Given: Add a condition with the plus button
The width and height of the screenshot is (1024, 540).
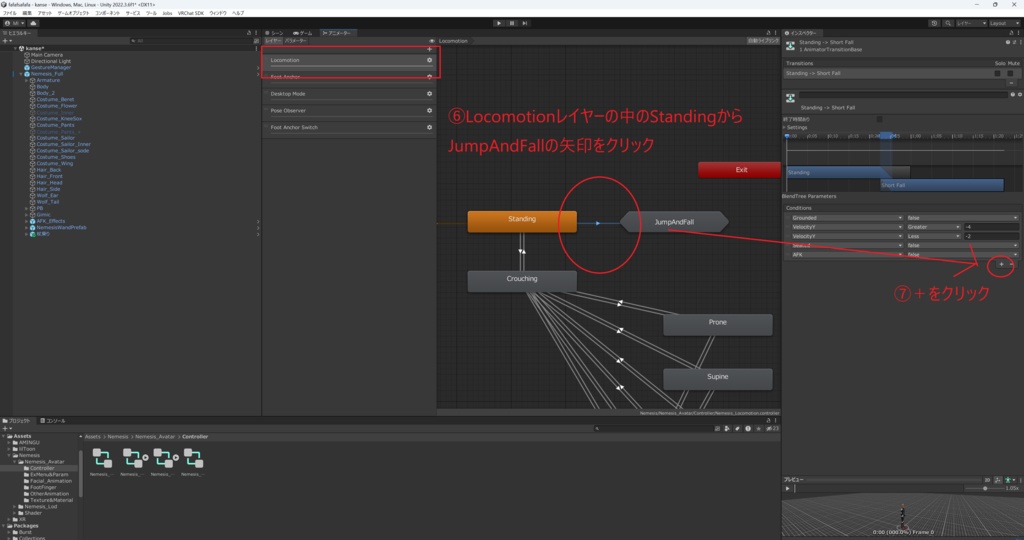Looking at the screenshot, I should coord(1001,264).
